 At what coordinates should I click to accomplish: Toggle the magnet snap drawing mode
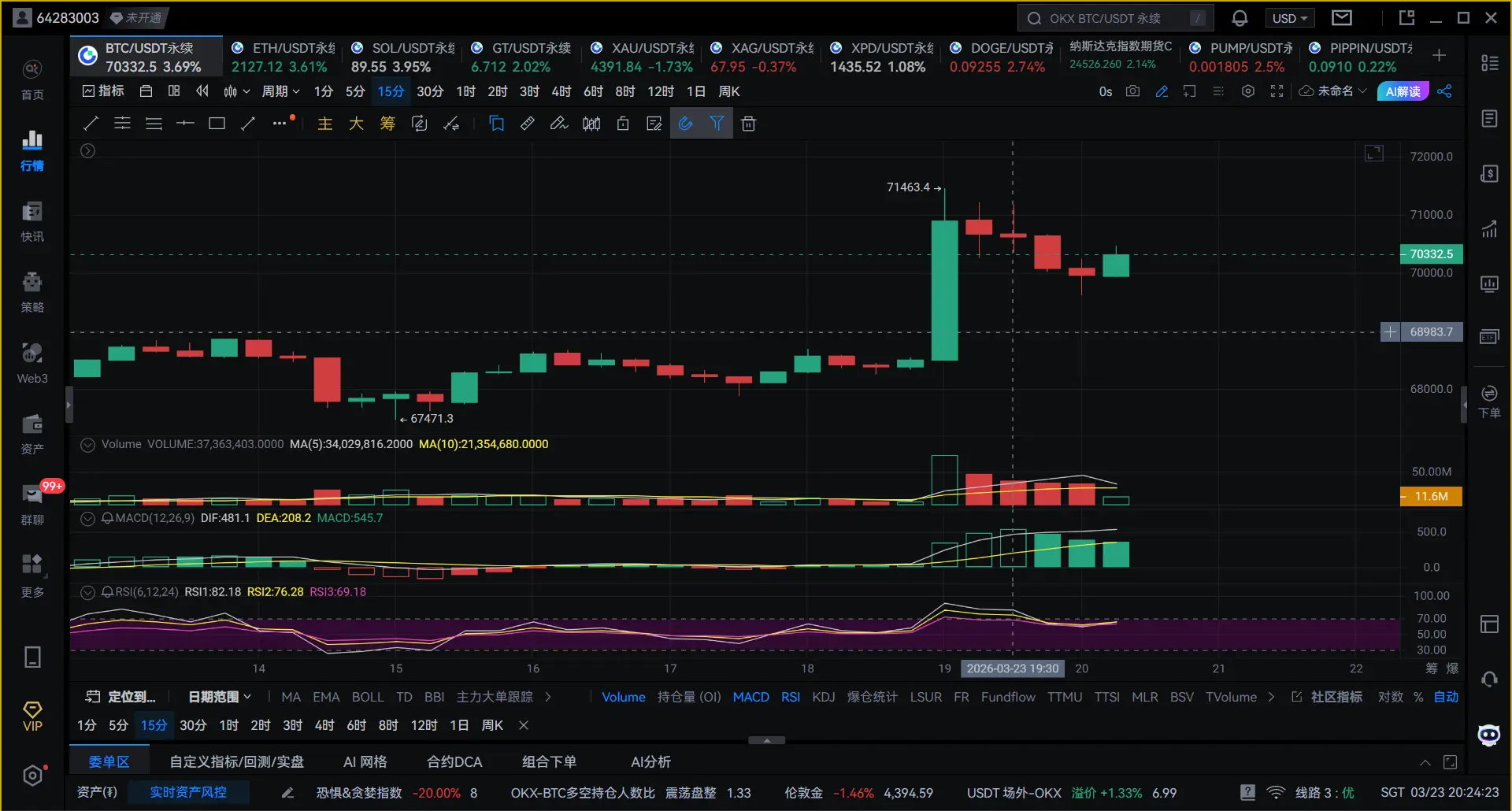685,123
